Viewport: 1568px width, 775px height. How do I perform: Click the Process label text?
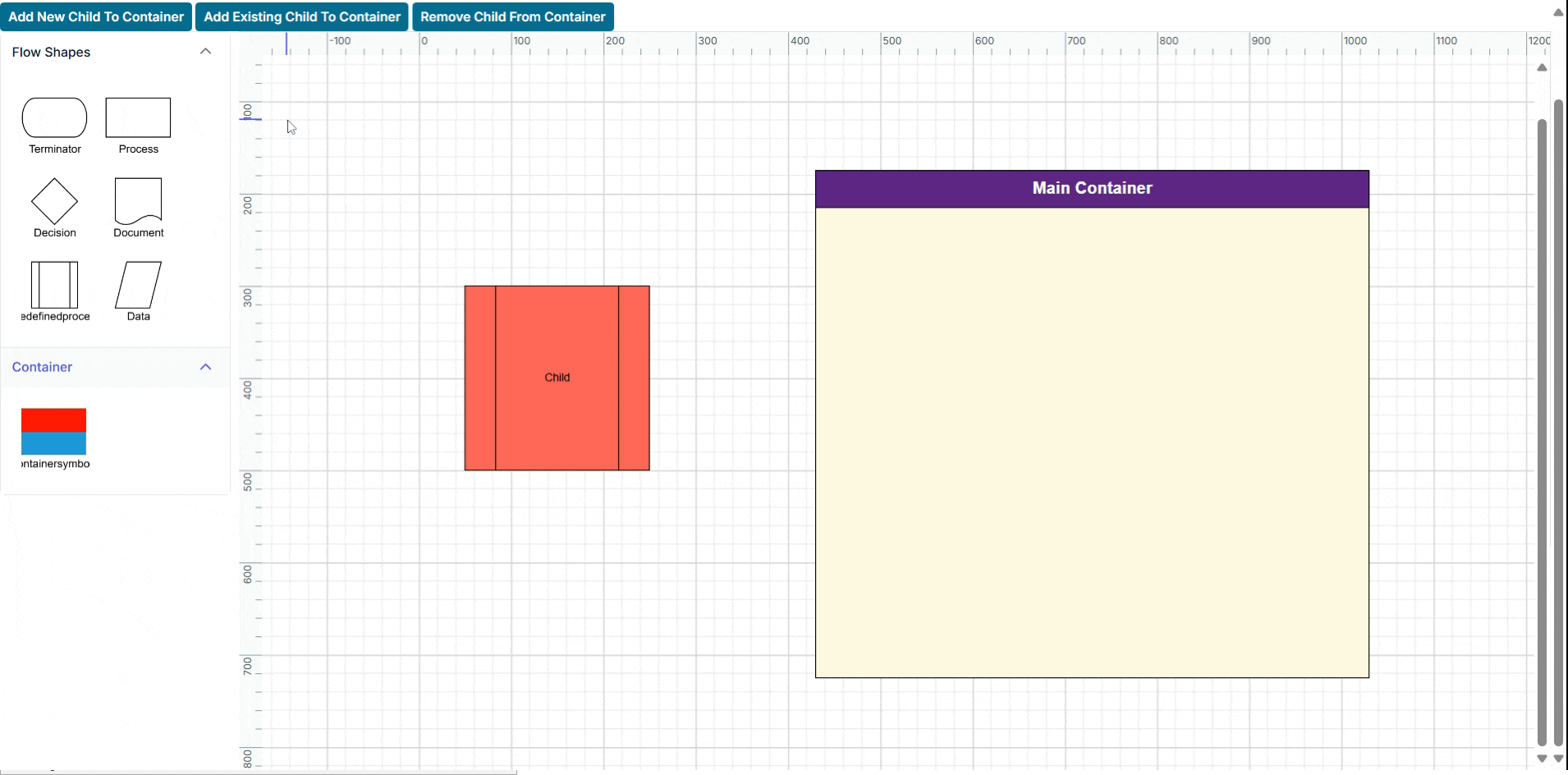click(x=138, y=149)
